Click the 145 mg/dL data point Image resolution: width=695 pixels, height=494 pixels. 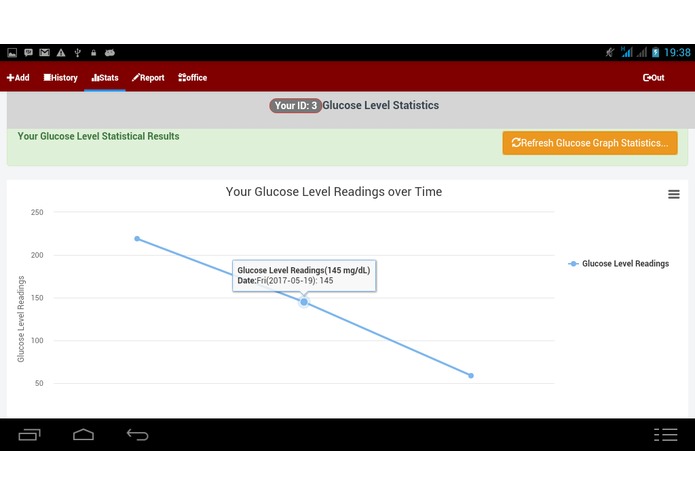(304, 302)
